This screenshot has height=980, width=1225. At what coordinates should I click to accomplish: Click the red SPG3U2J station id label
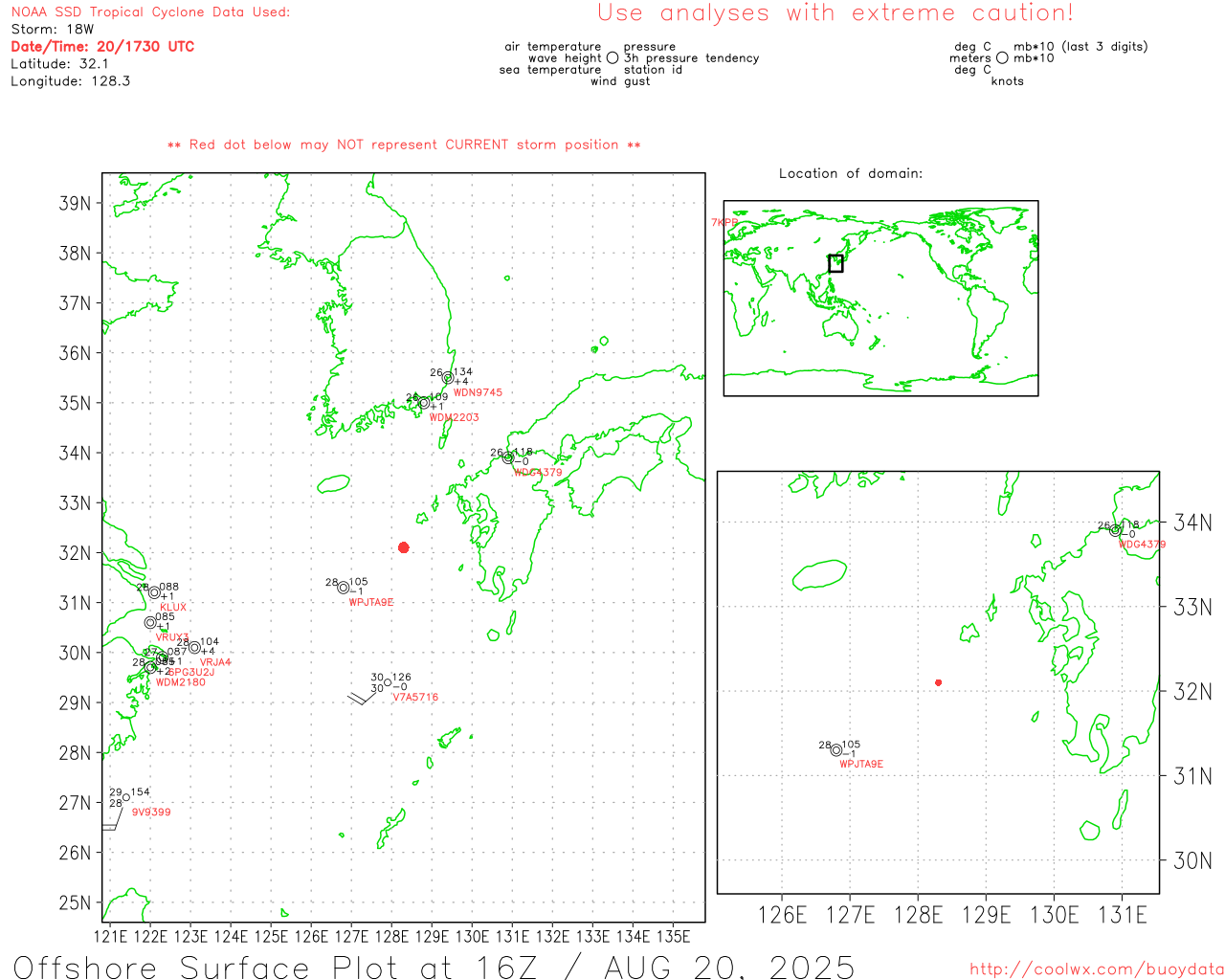[191, 672]
